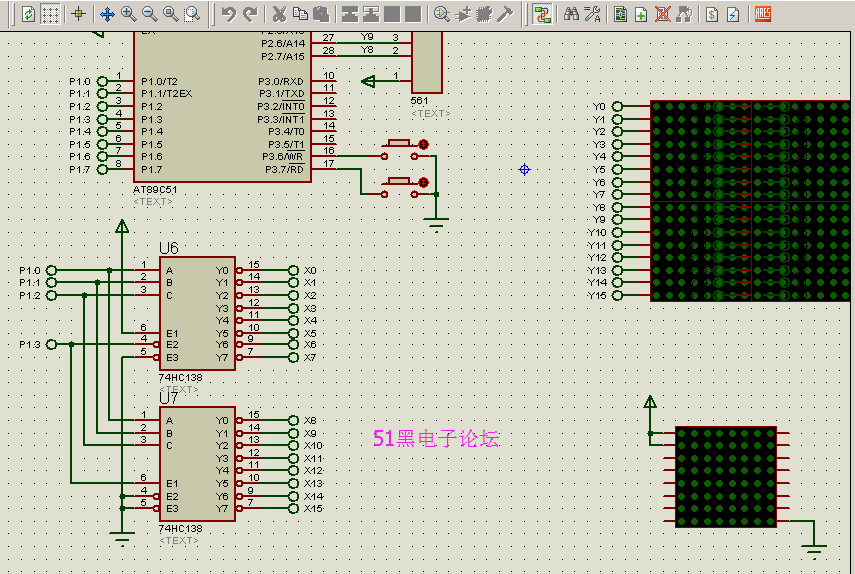Select the blue pan/center-at-cursor arrows icon
The width and height of the screenshot is (855, 574).
[107, 14]
